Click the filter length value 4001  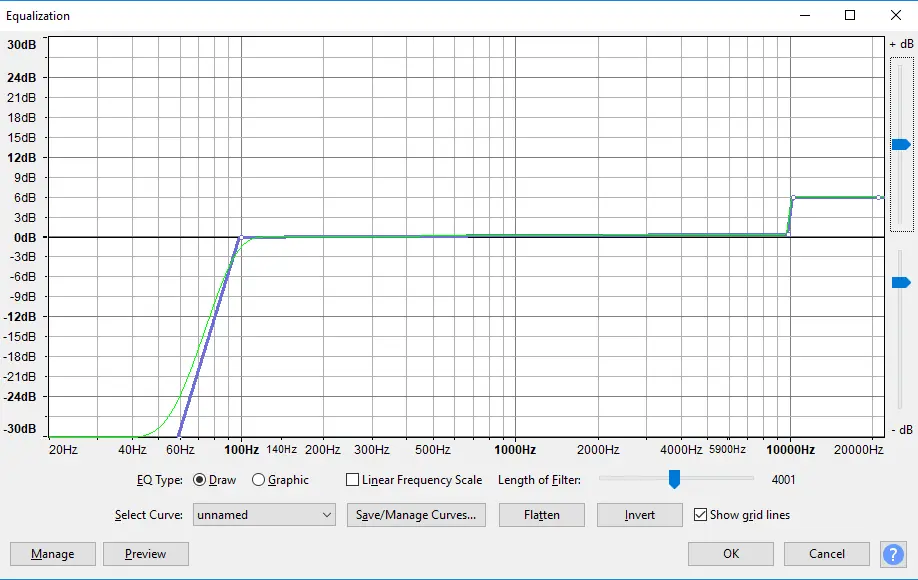point(783,480)
